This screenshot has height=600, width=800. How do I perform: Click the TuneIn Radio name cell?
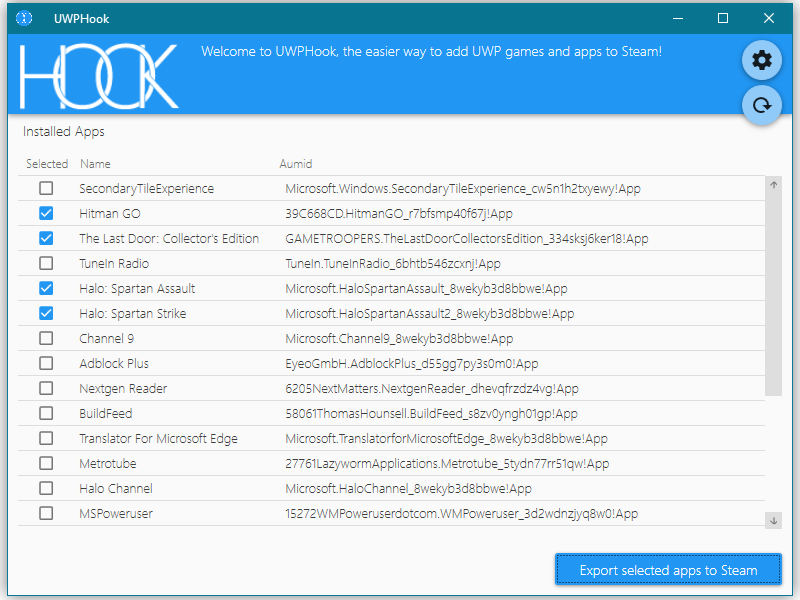[x=114, y=264]
